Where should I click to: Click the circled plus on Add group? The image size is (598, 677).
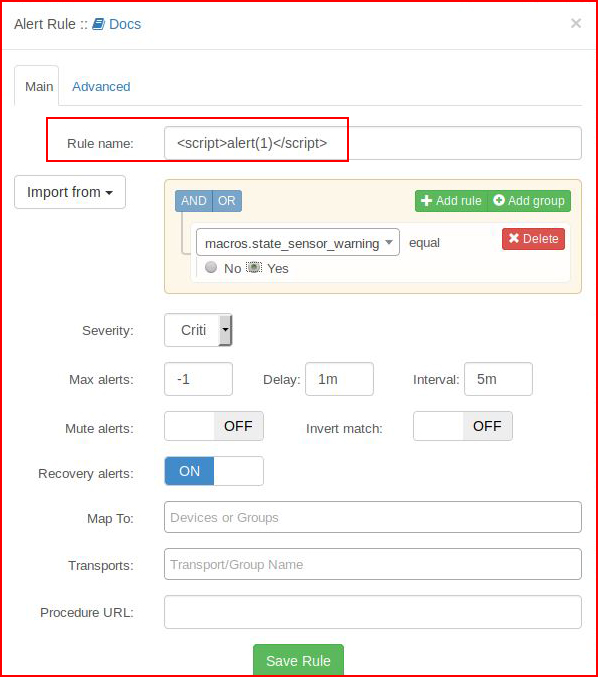(499, 200)
